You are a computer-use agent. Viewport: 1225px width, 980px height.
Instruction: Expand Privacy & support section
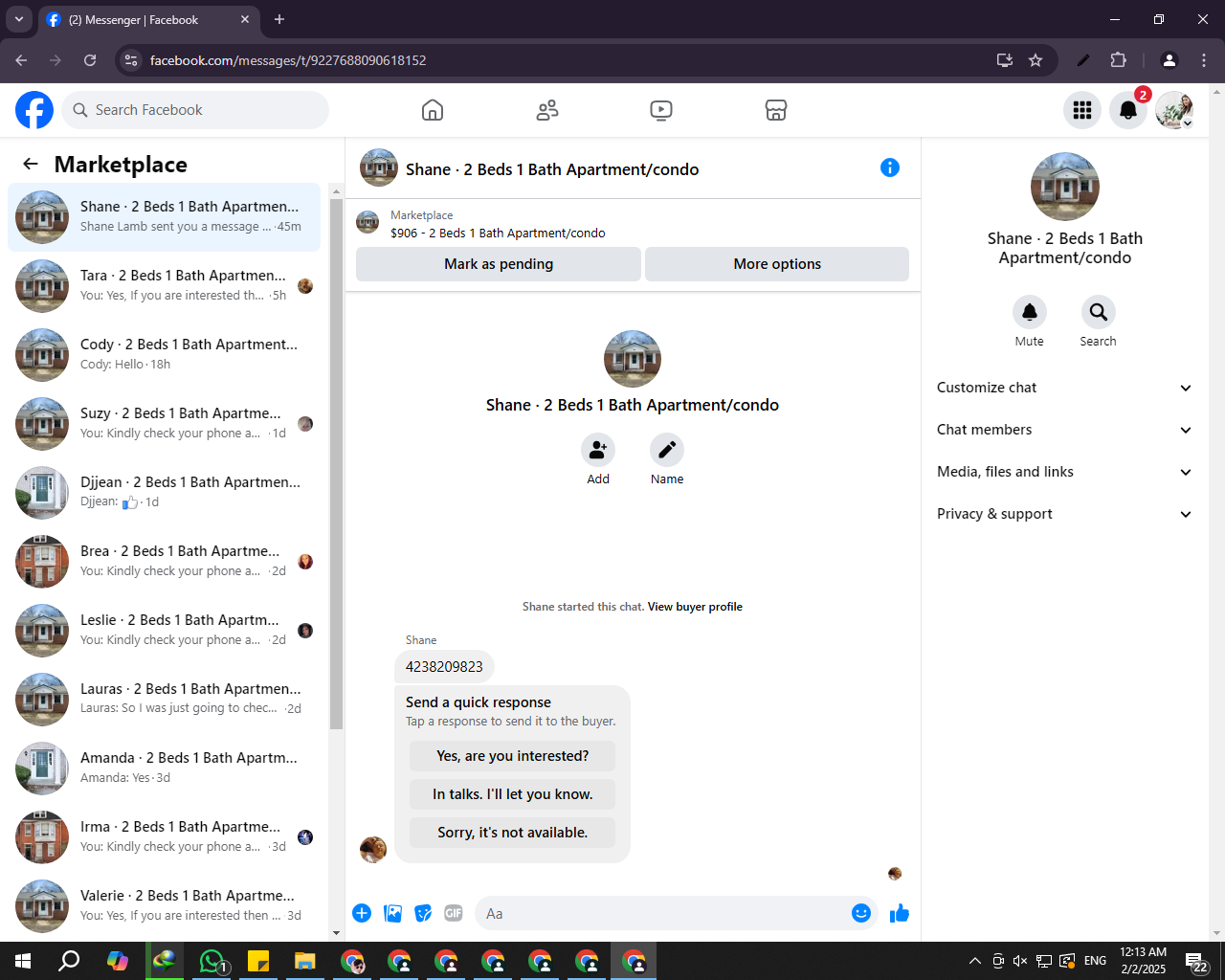tap(1064, 514)
